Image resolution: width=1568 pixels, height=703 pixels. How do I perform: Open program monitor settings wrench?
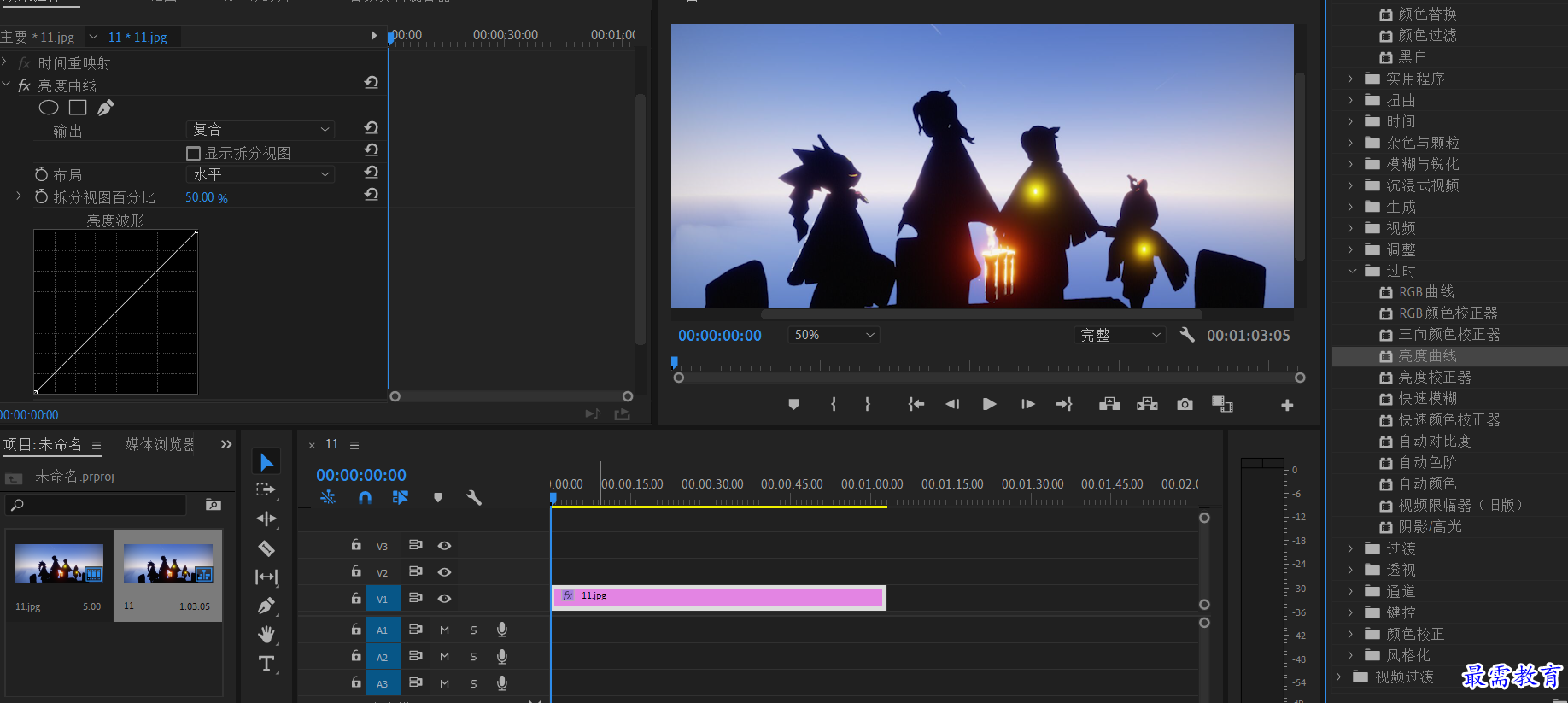(1187, 335)
